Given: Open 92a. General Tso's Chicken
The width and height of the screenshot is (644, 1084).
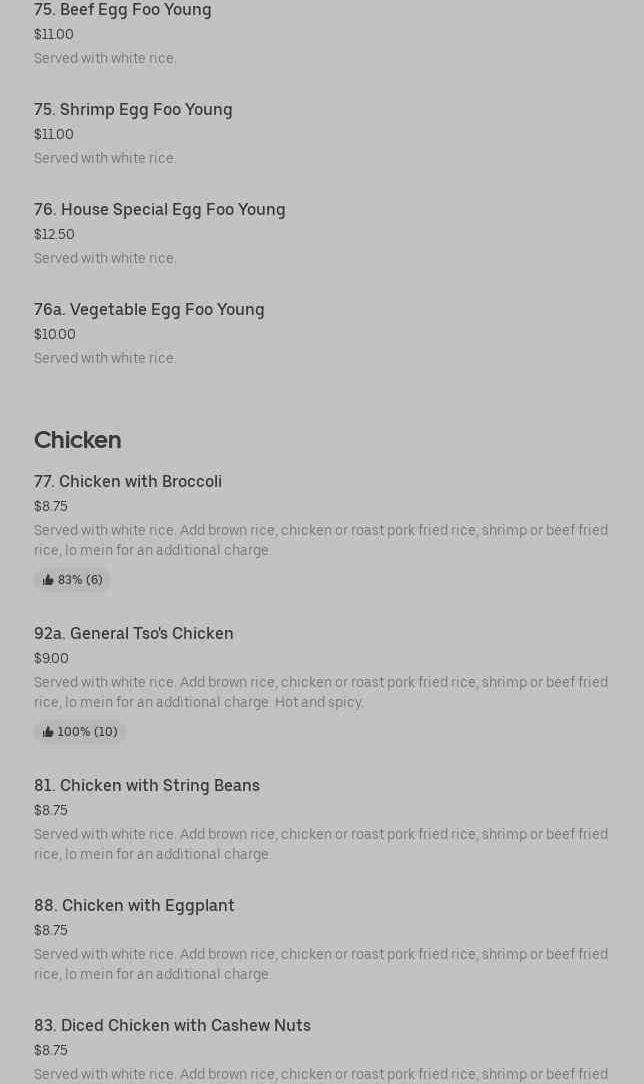Looking at the screenshot, I should tap(134, 633).
